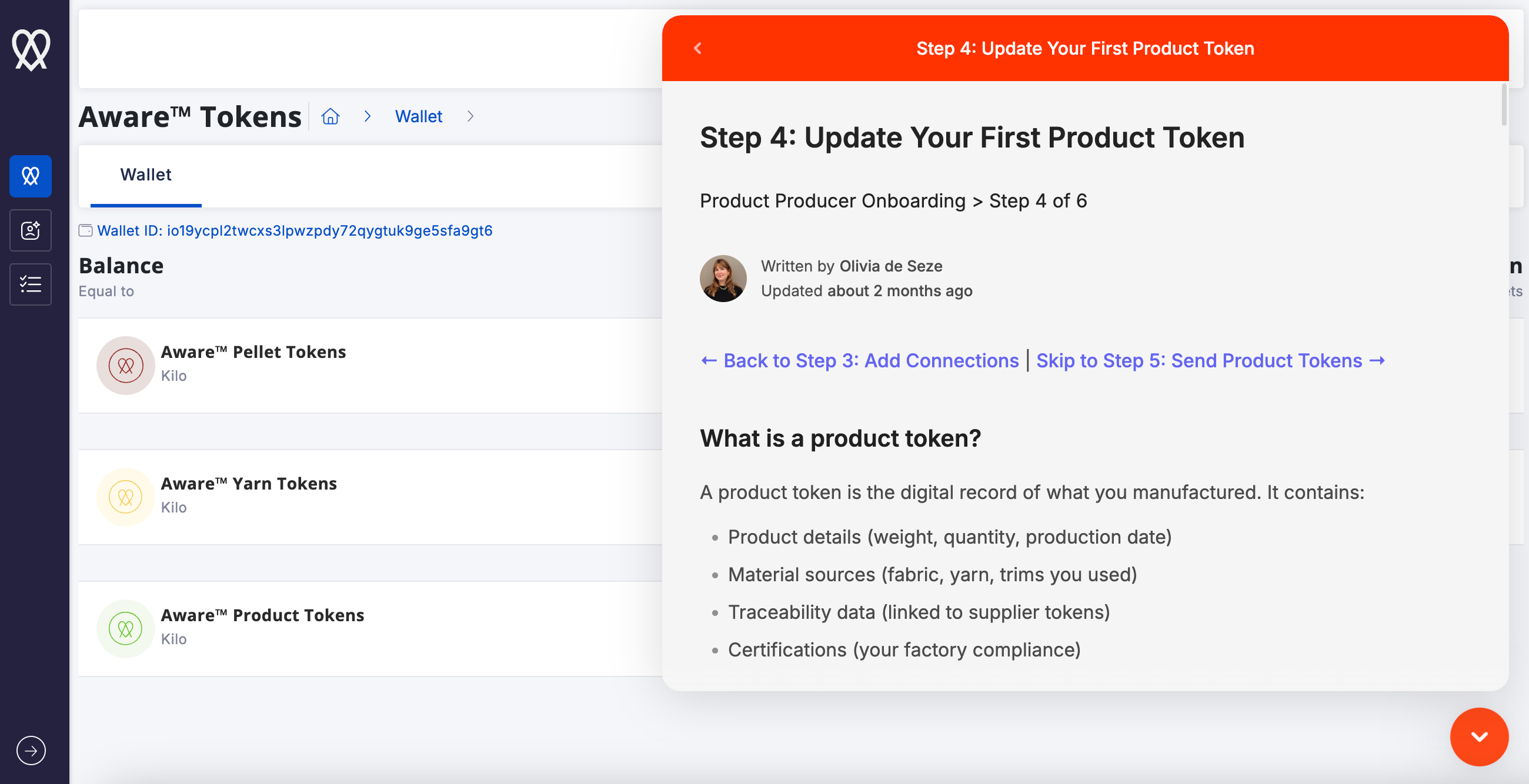Screen dimensions: 1529x784
Task: Go back using help panel header chevron
Action: (698, 49)
